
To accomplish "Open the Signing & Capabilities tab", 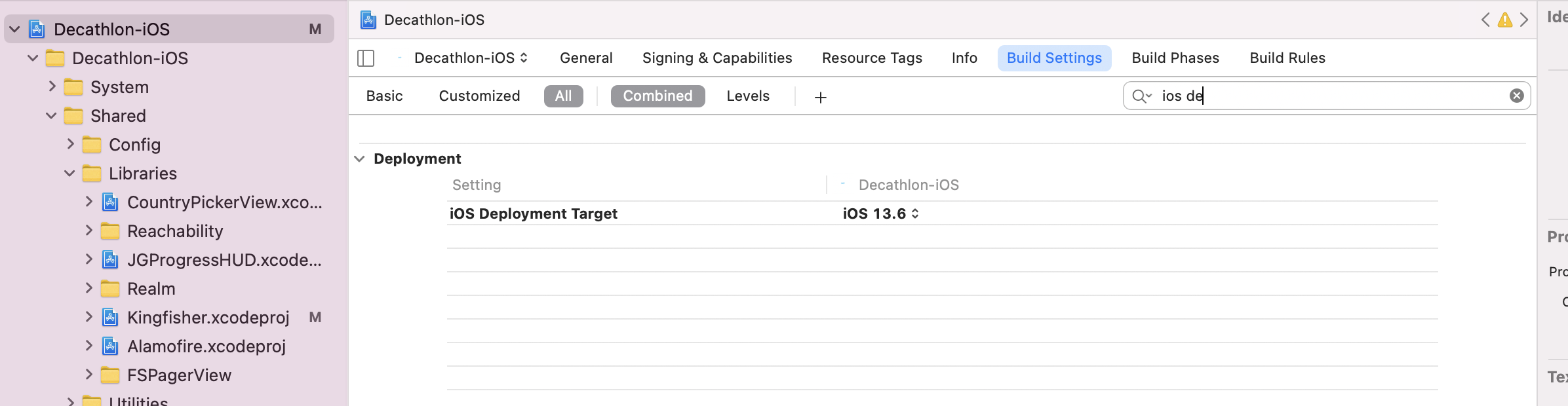I will (717, 58).
